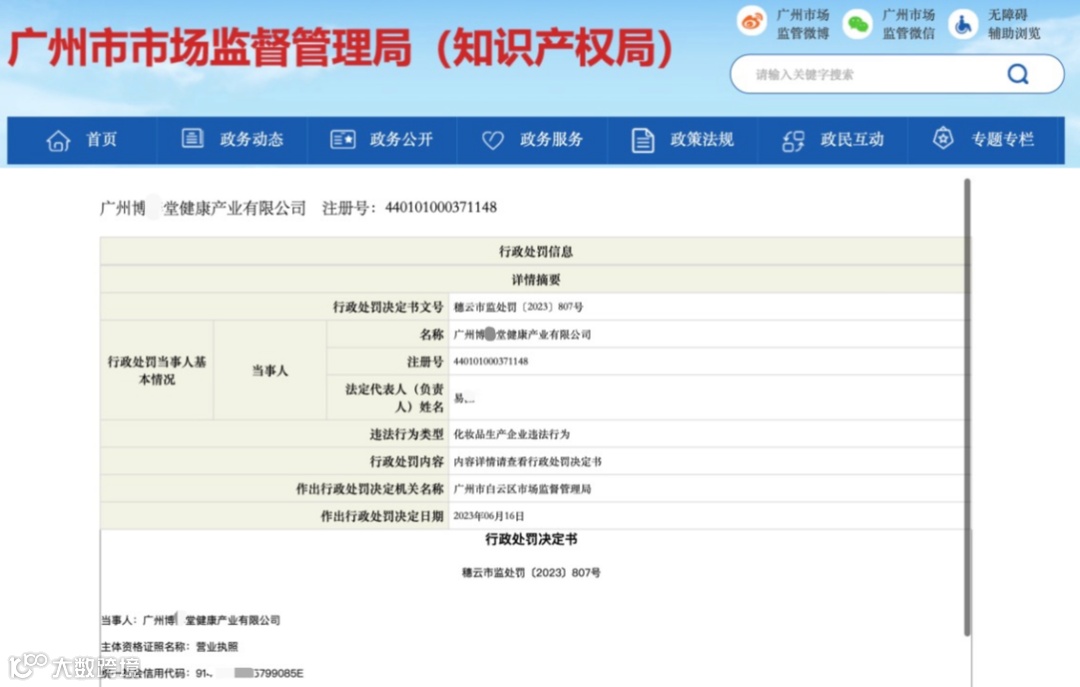Click the news icon beside 政务动态
This screenshot has height=687, width=1080.
click(x=192, y=139)
